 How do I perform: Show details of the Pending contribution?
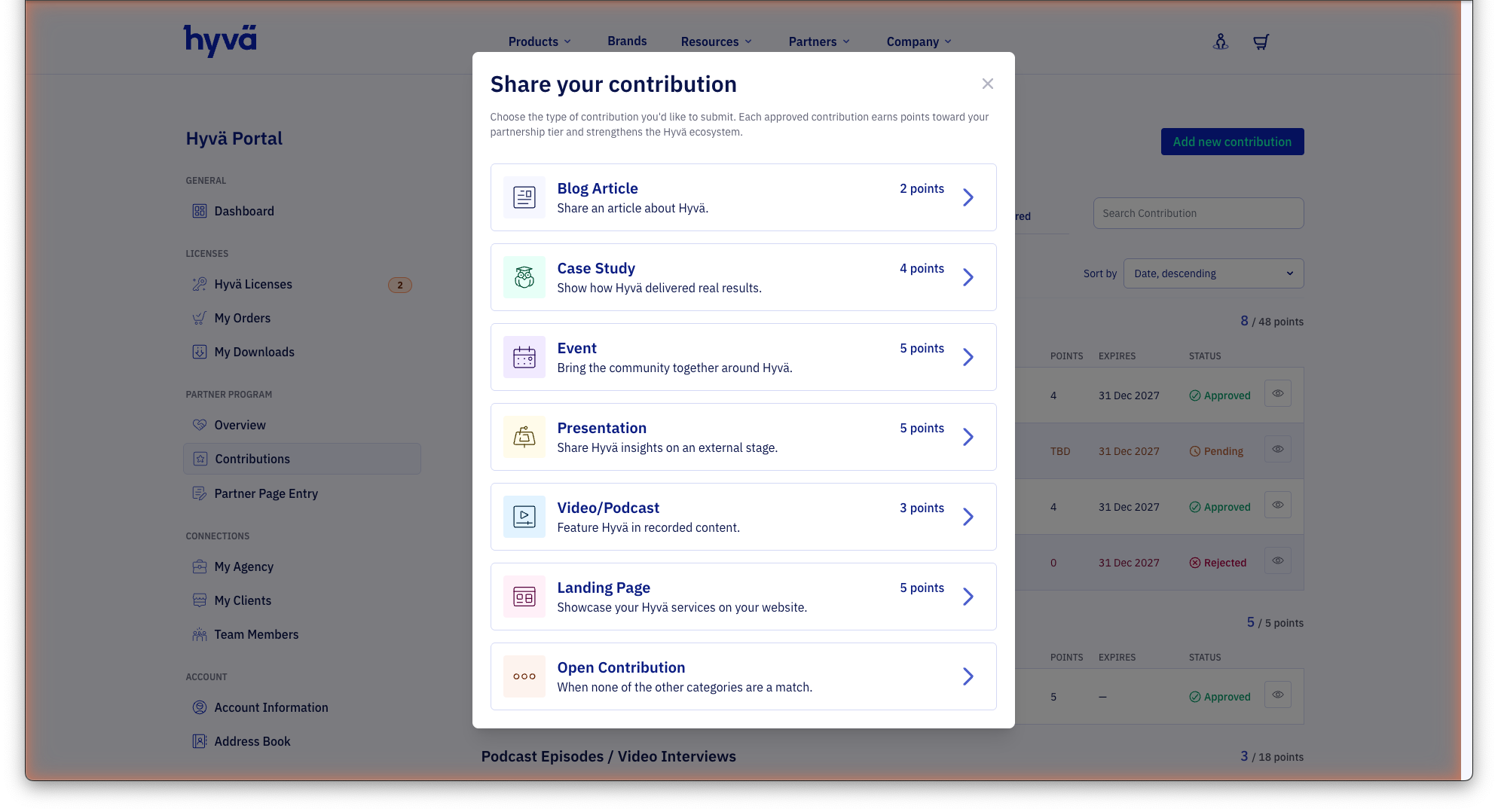(x=1277, y=449)
